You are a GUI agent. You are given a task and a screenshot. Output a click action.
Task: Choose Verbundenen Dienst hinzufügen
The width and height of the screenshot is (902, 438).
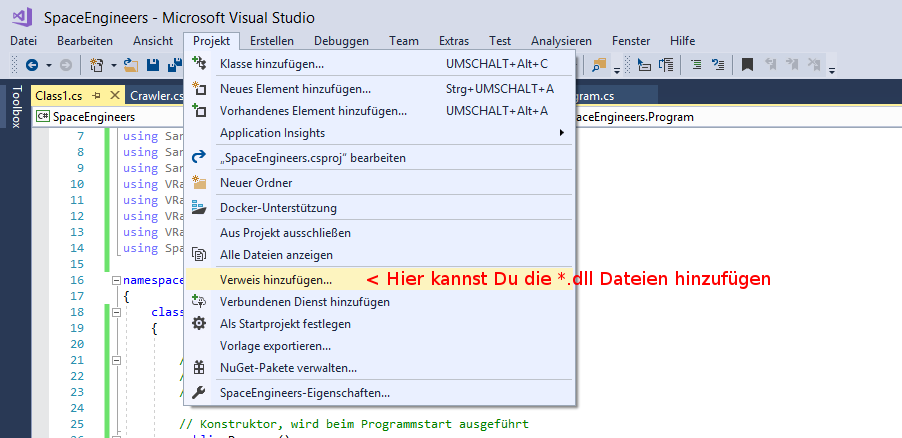(x=380, y=302)
